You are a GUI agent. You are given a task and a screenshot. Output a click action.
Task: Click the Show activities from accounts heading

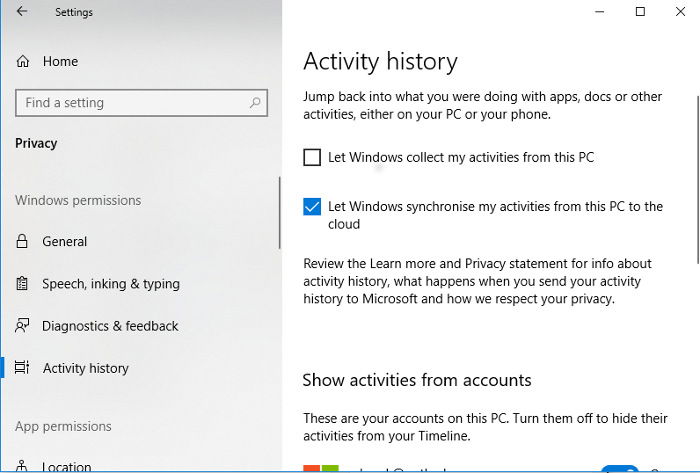coord(417,380)
